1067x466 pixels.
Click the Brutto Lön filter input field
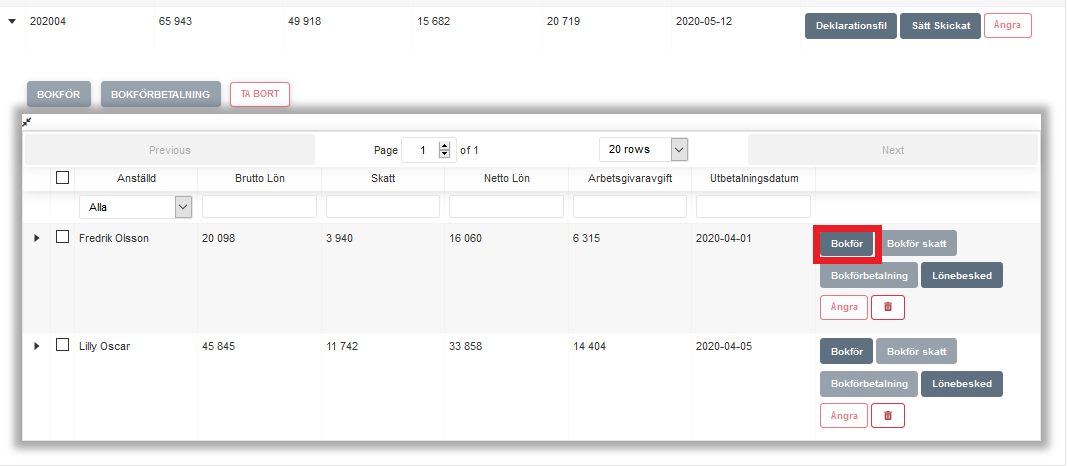click(259, 206)
